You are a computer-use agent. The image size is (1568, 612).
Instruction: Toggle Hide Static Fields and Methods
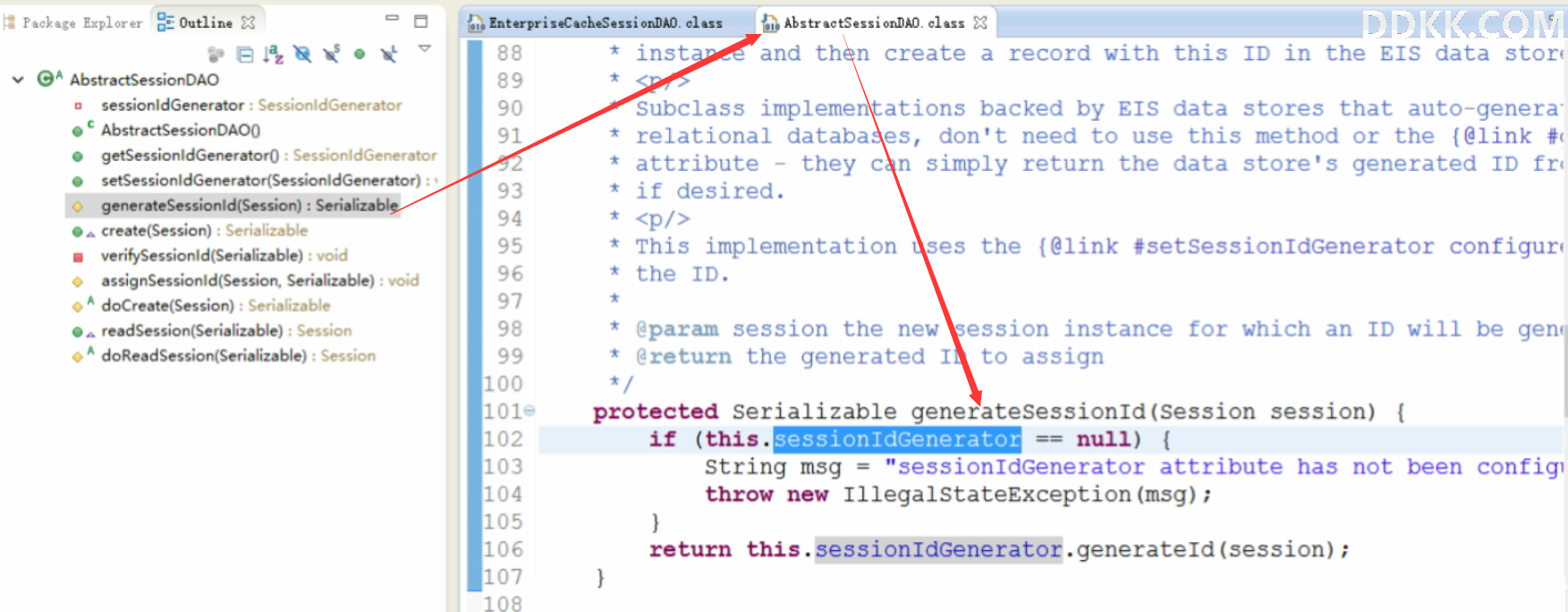pos(332,55)
